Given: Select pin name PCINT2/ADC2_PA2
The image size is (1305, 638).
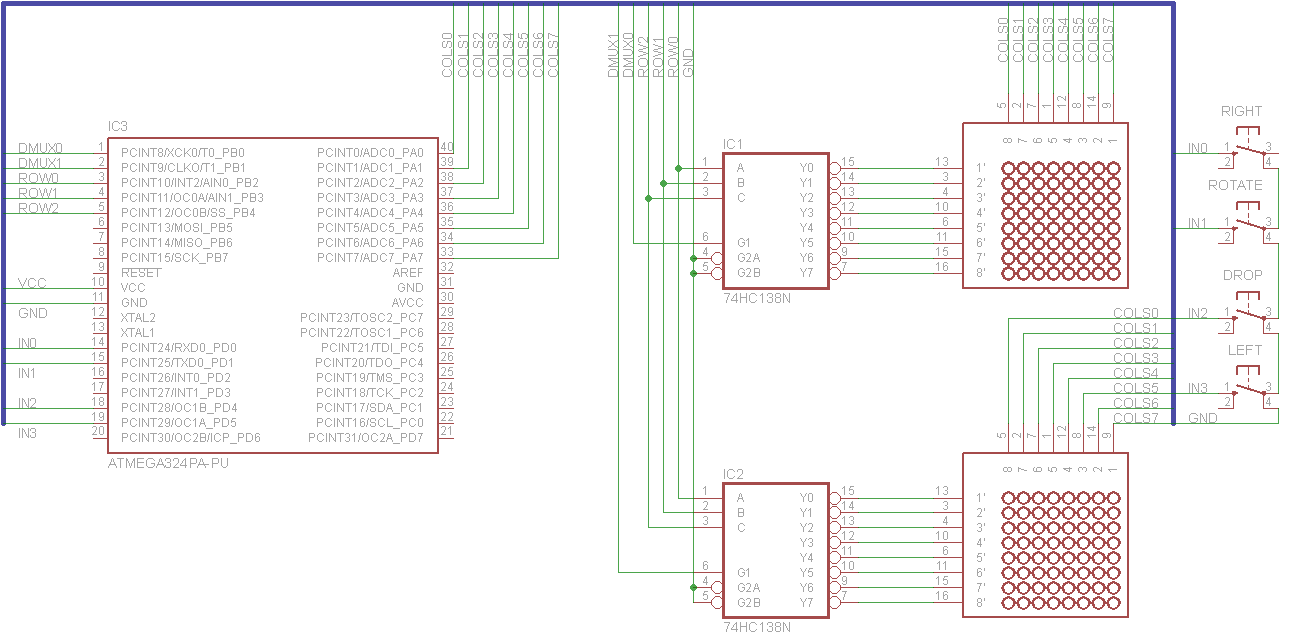Looking at the screenshot, I should 370,182.
